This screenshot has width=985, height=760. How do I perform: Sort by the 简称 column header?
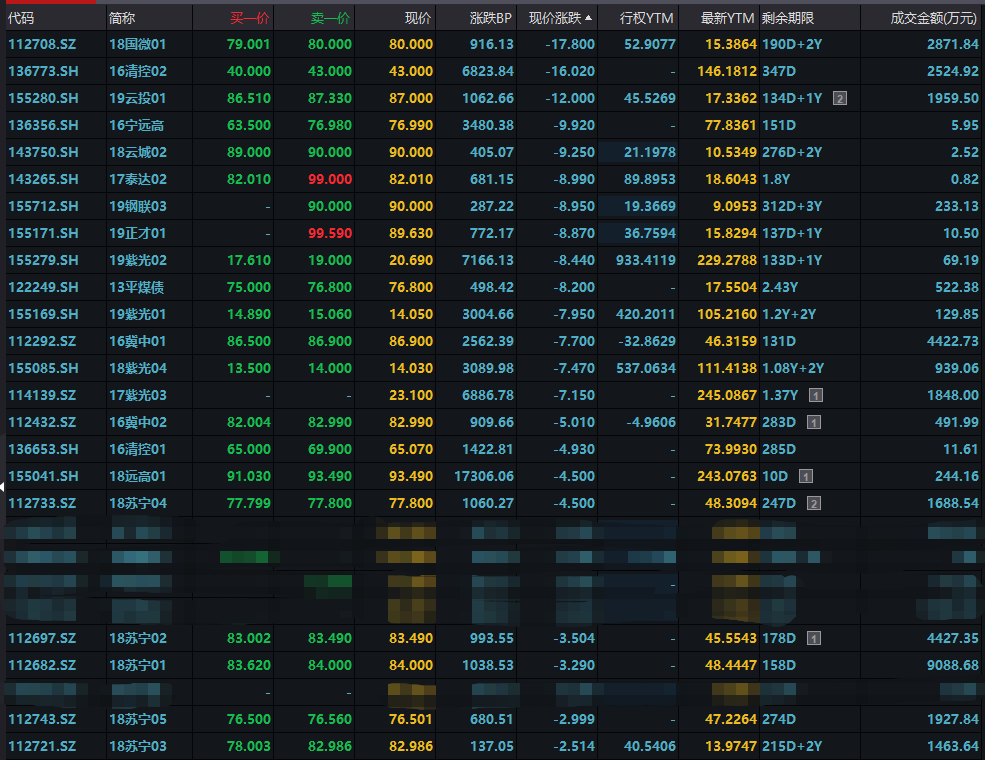click(122, 18)
